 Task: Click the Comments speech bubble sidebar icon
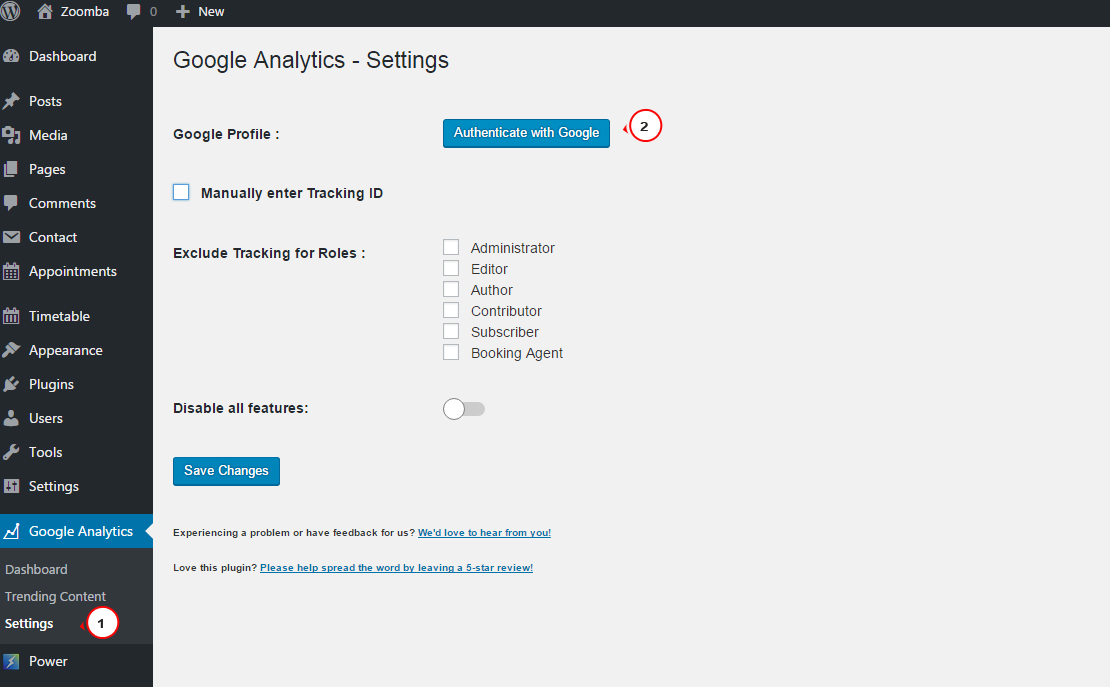pos(11,203)
